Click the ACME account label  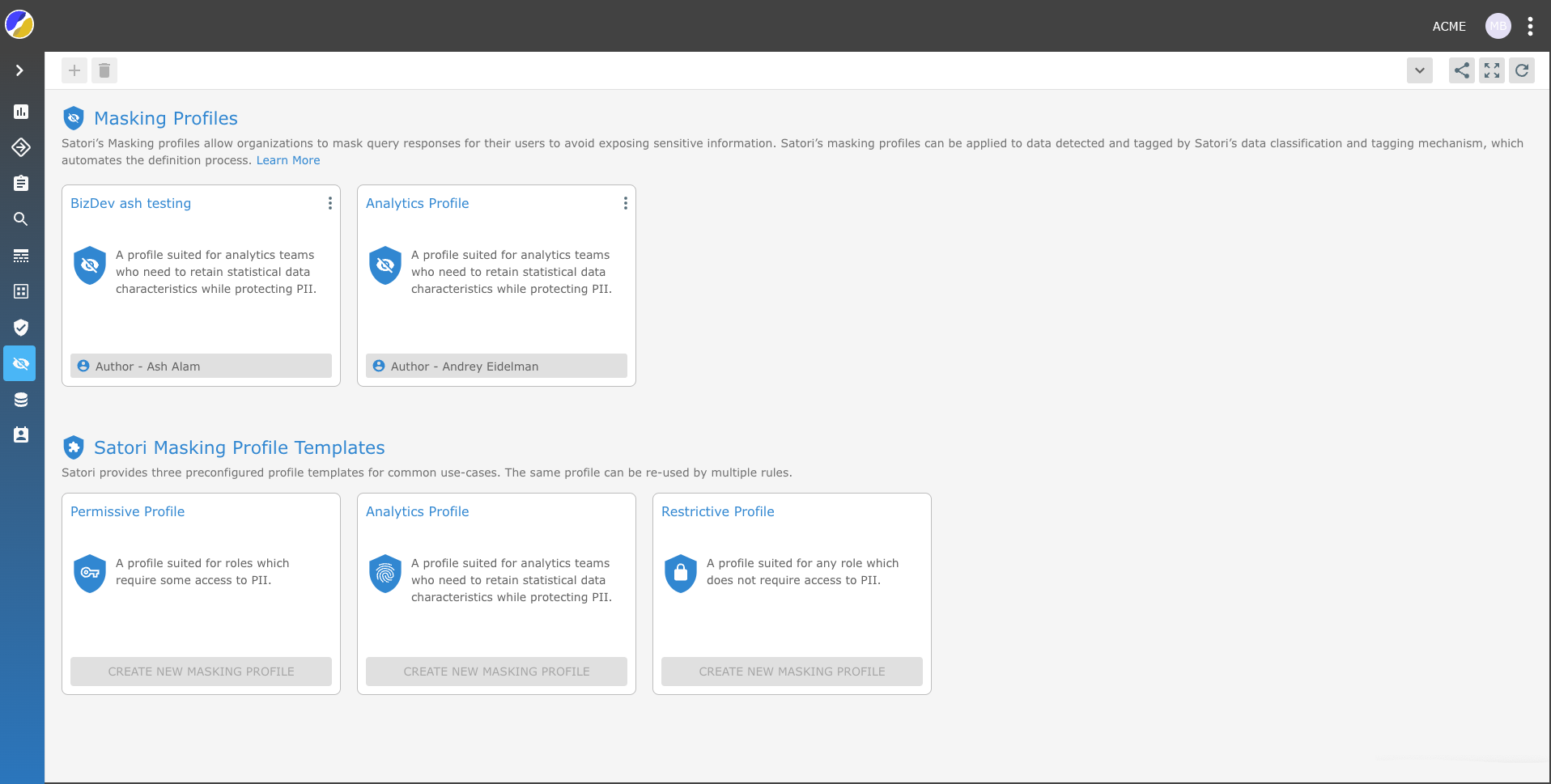pyautogui.click(x=1449, y=27)
